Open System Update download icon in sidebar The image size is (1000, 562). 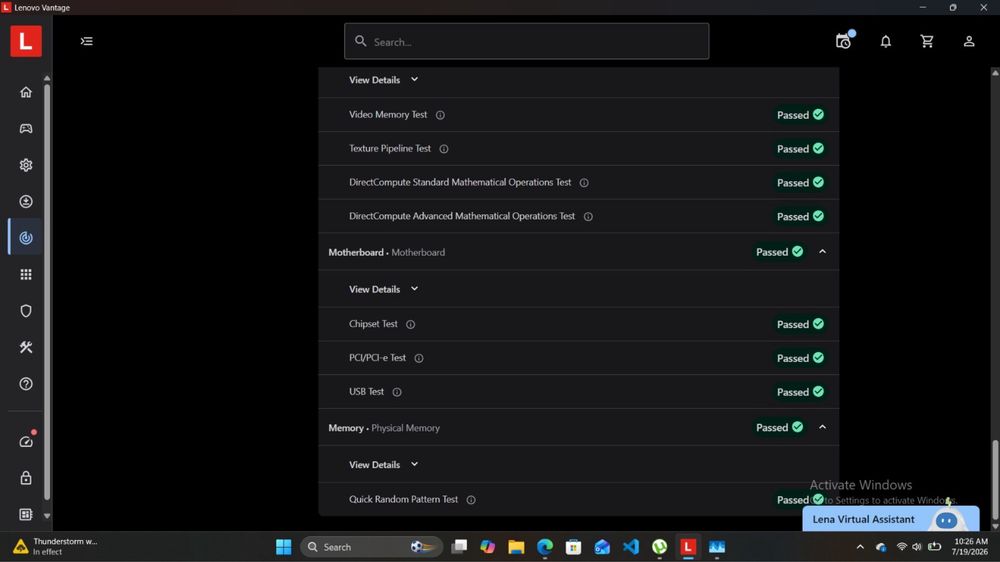point(26,201)
